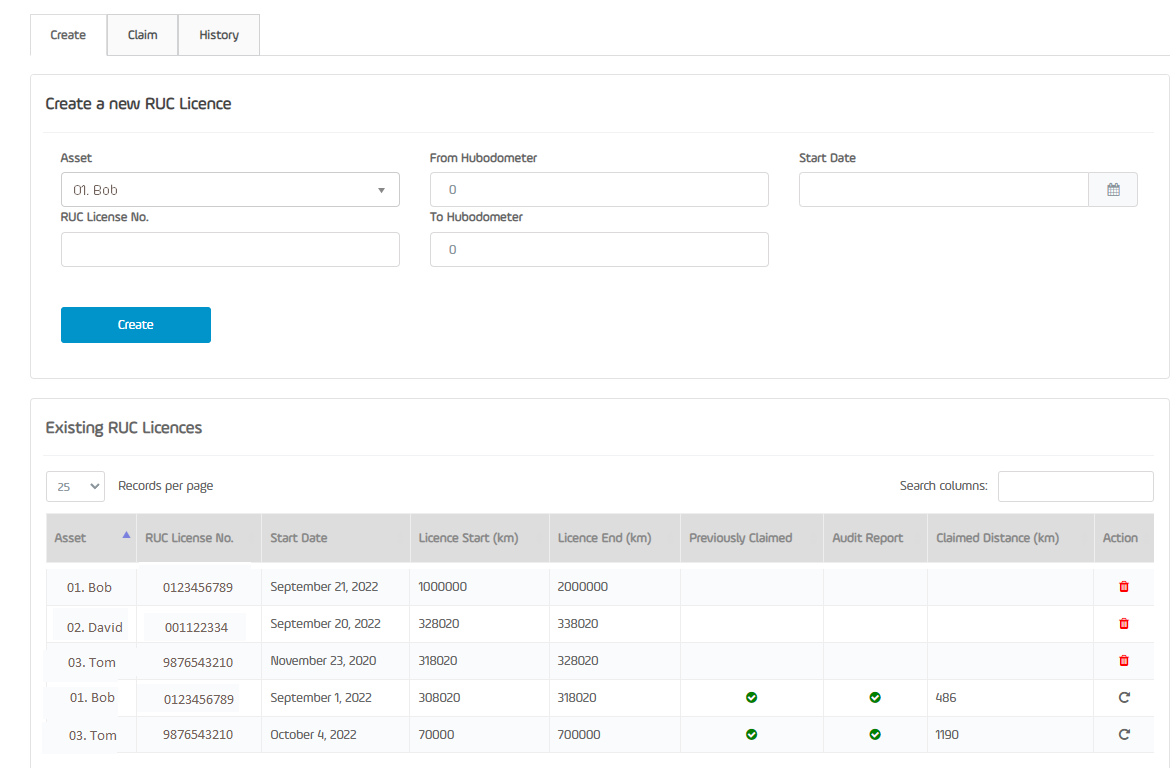Click the claimed distance value 486
1172x768 pixels.
click(946, 698)
